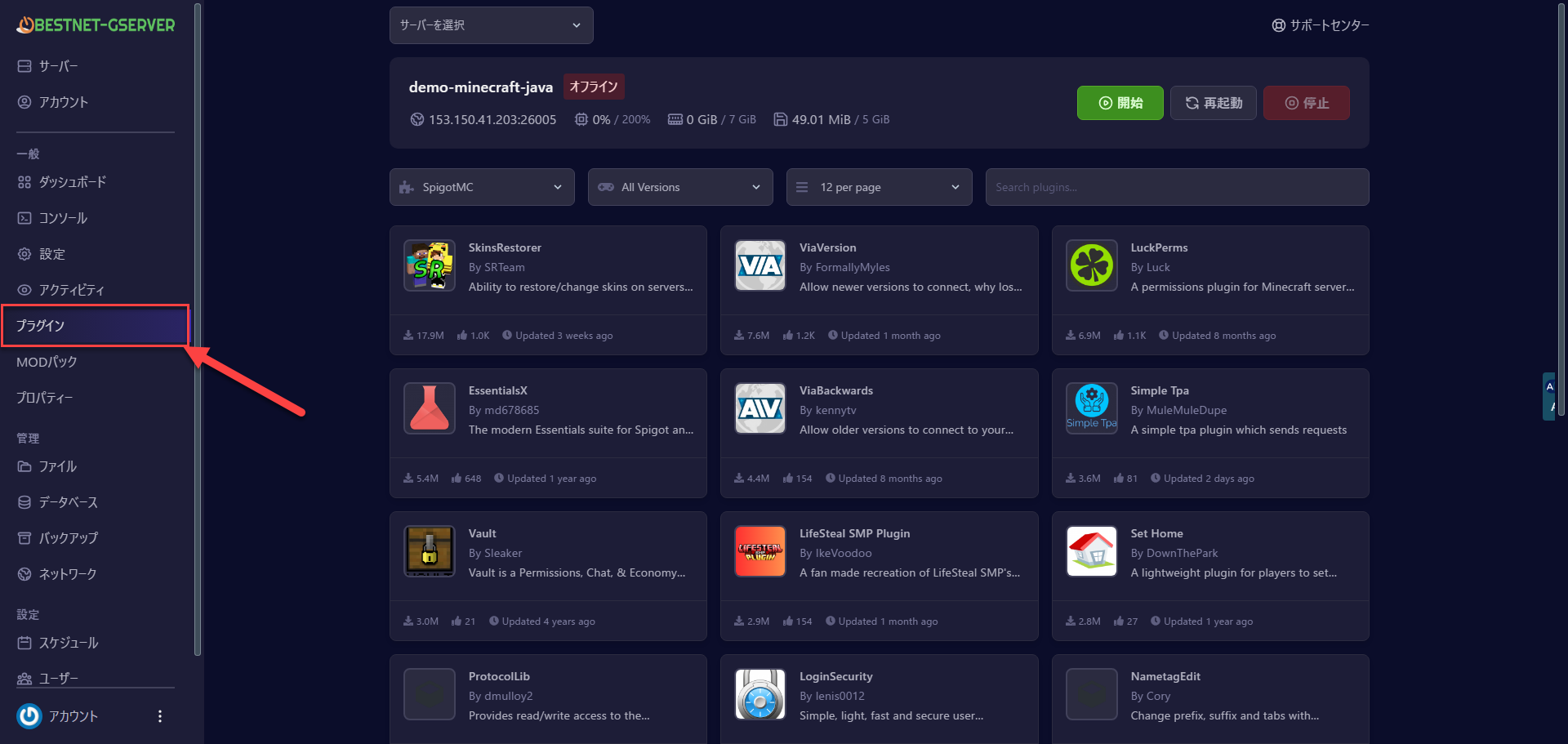Click the account avatar power icon

(x=29, y=716)
